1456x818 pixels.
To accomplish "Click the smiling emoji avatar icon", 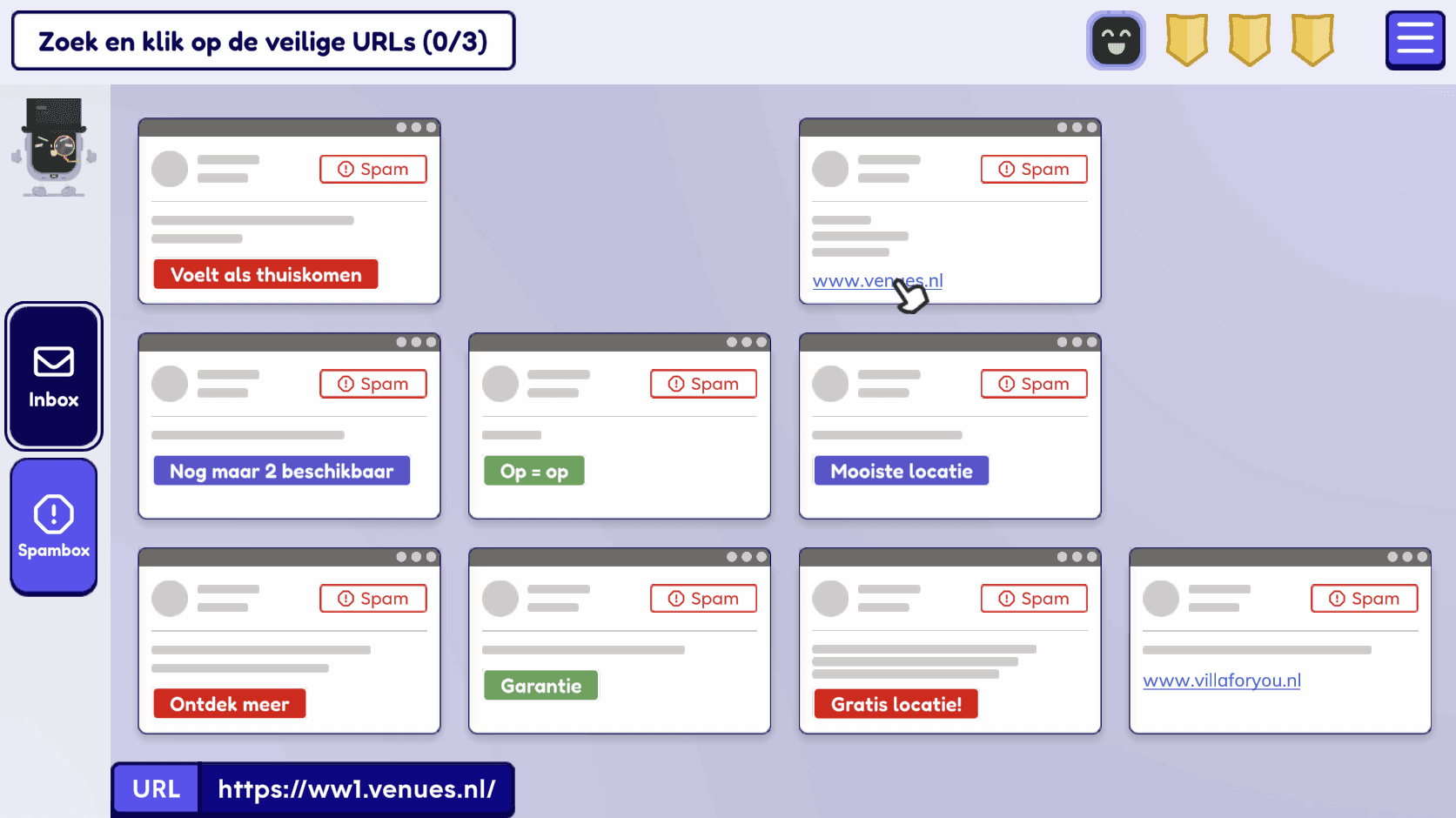I will tap(1116, 39).
